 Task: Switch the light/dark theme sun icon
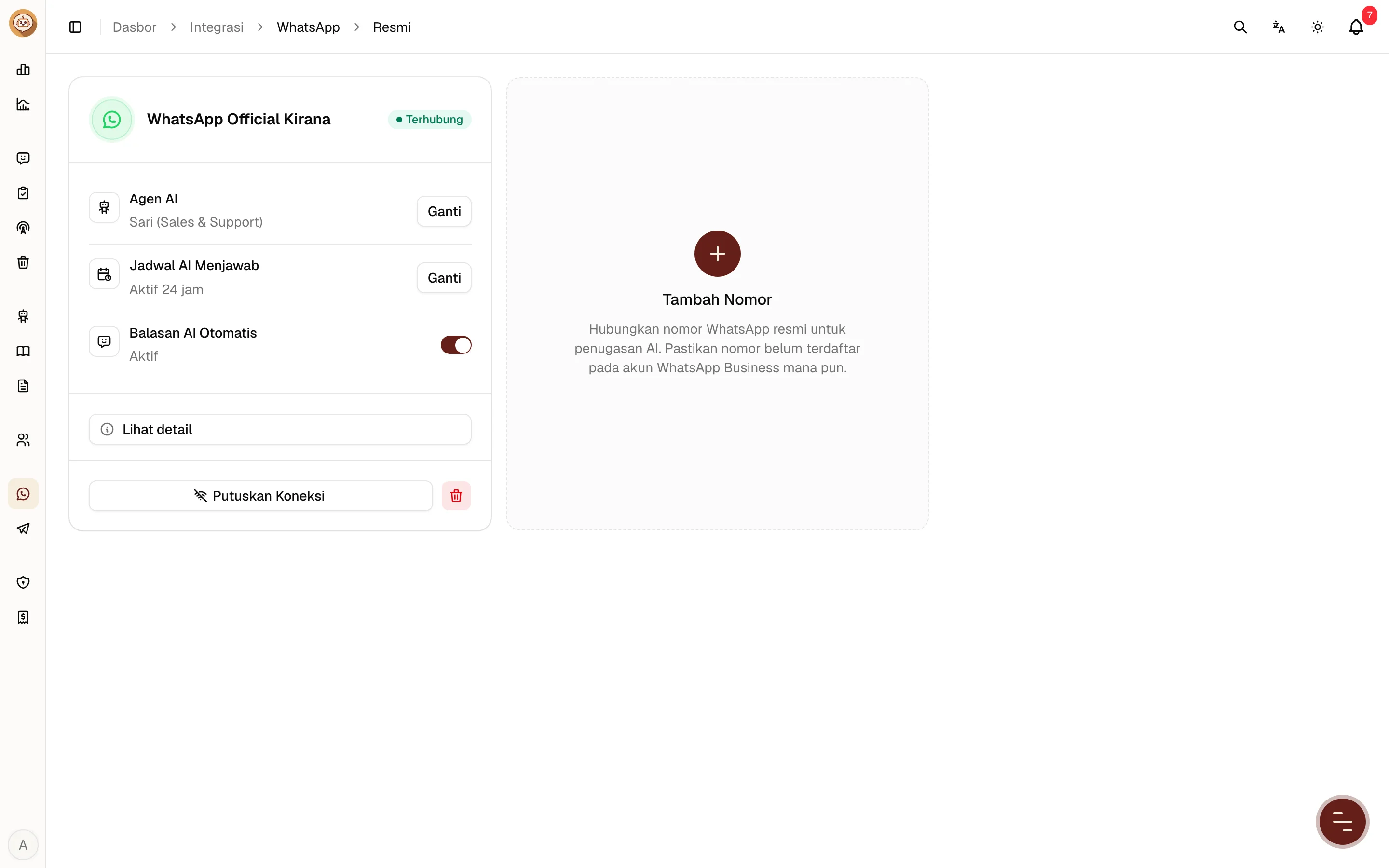point(1317,27)
